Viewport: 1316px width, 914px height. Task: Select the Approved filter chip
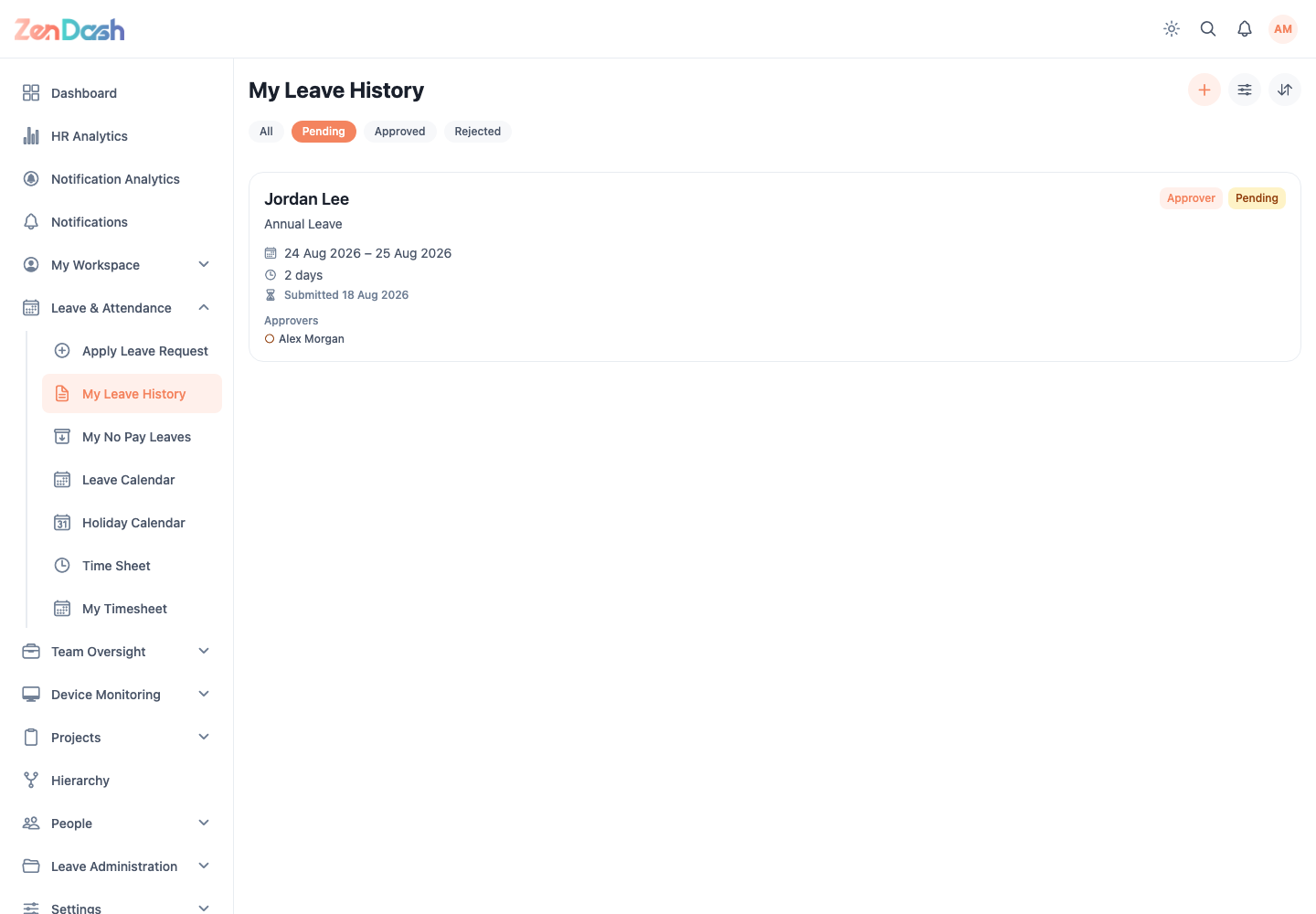(x=399, y=132)
